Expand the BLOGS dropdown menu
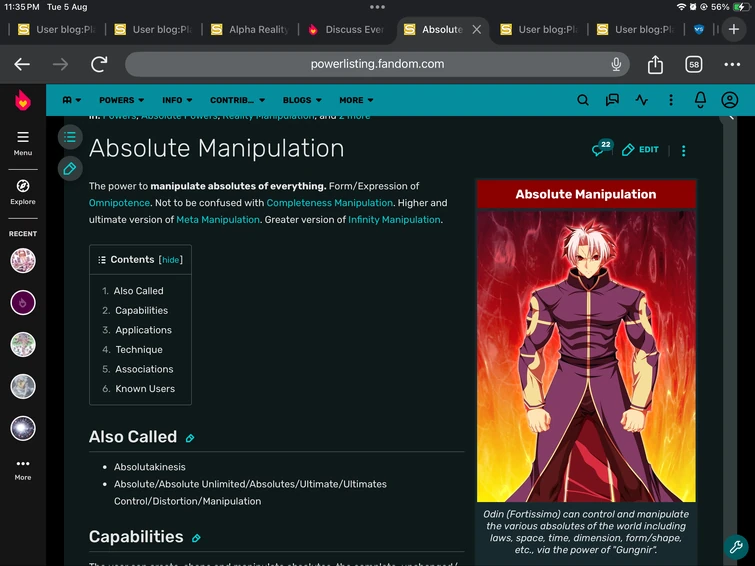Viewport: 755px width, 566px height. pyautogui.click(x=301, y=100)
